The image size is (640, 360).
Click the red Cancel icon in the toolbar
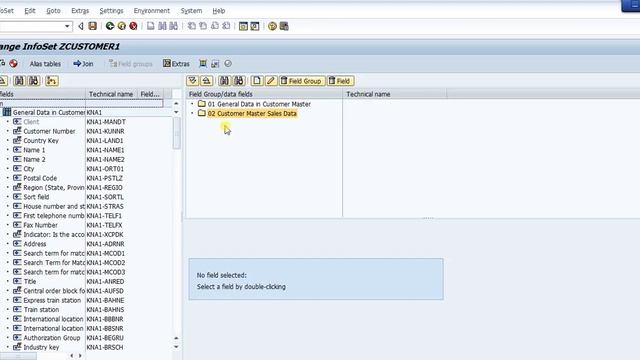[133, 26]
